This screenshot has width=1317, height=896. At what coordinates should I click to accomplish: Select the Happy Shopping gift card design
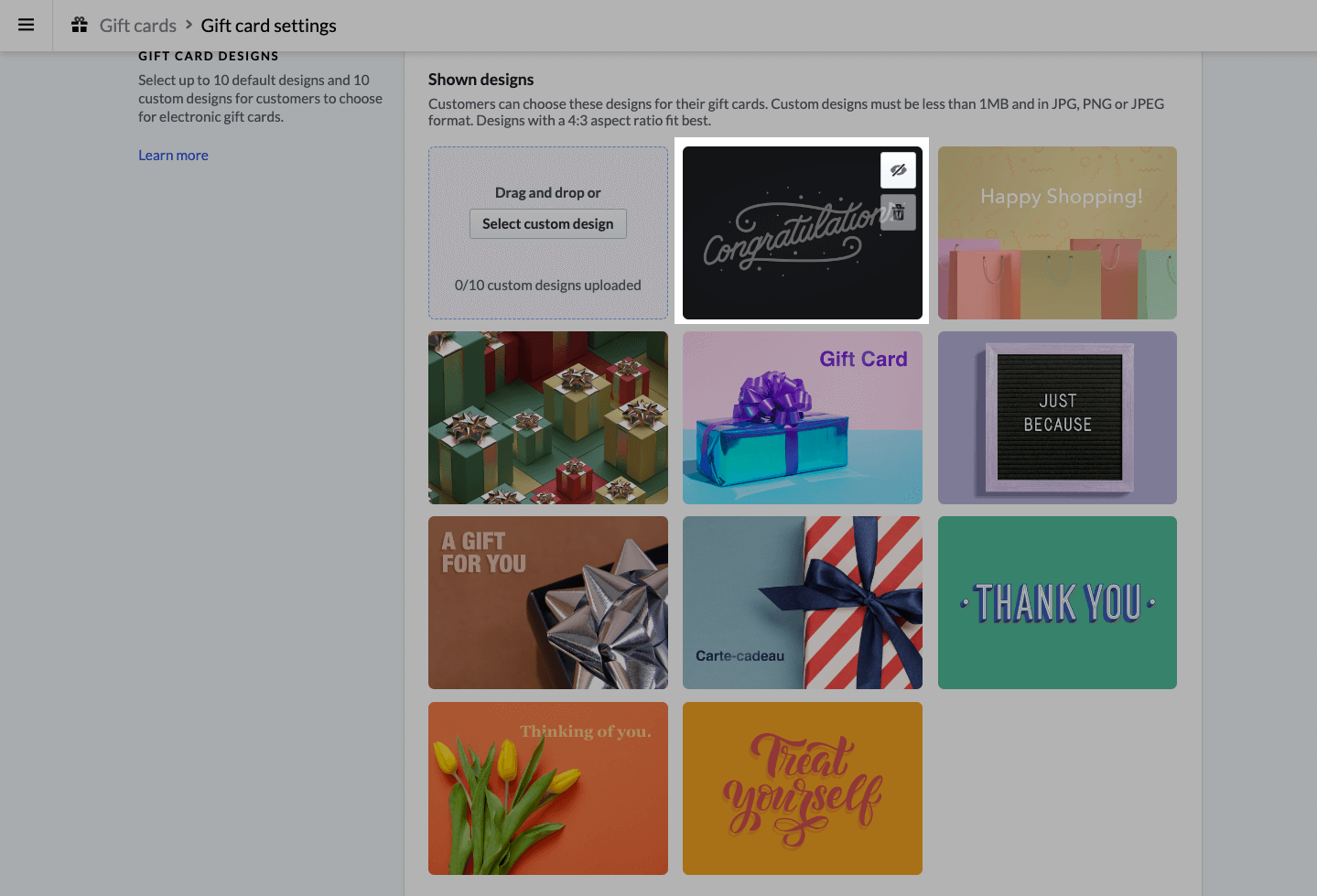point(1057,233)
